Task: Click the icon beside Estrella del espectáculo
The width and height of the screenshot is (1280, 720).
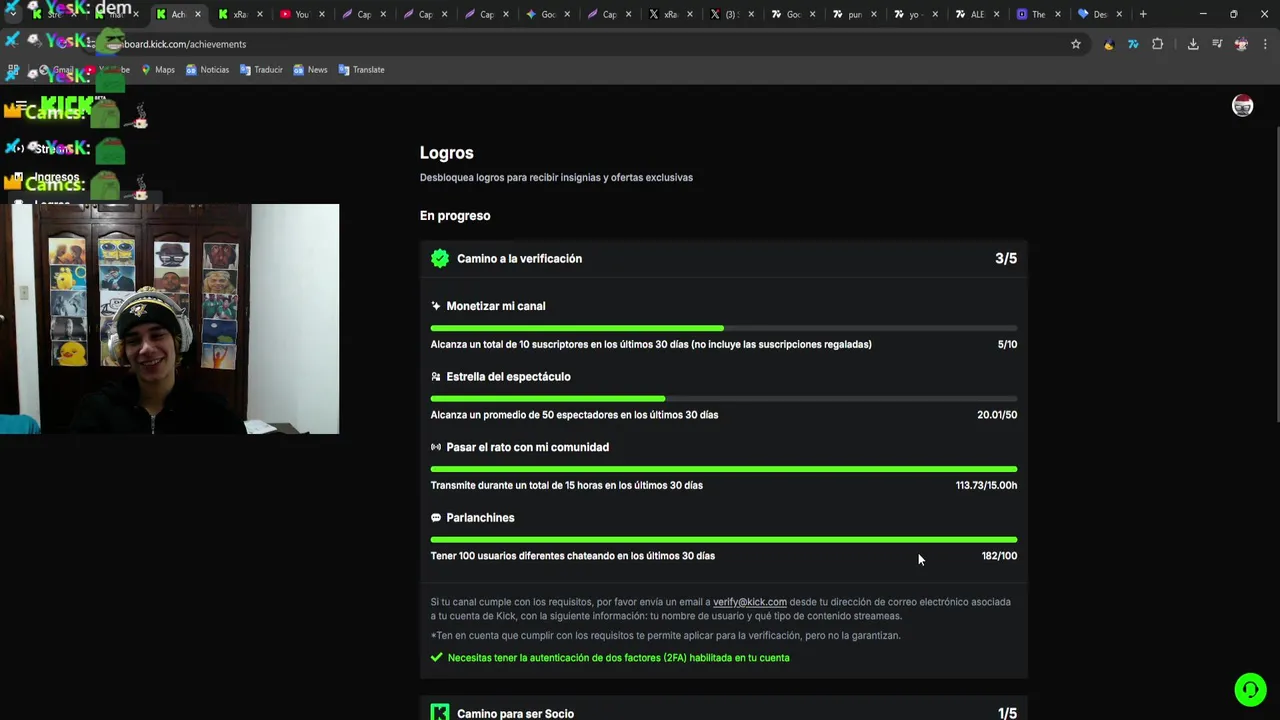Action: click(436, 377)
